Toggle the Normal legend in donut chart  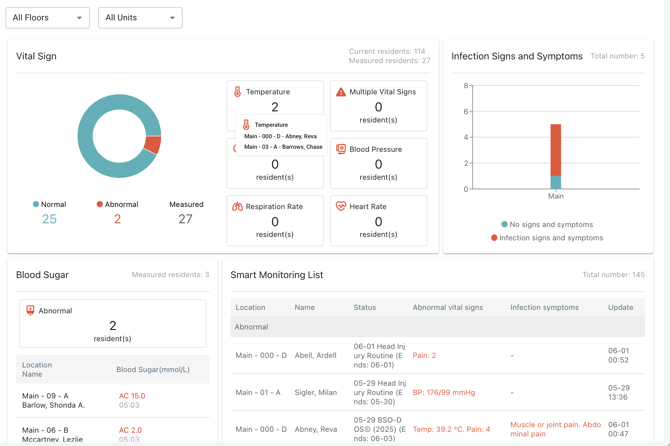click(x=50, y=204)
